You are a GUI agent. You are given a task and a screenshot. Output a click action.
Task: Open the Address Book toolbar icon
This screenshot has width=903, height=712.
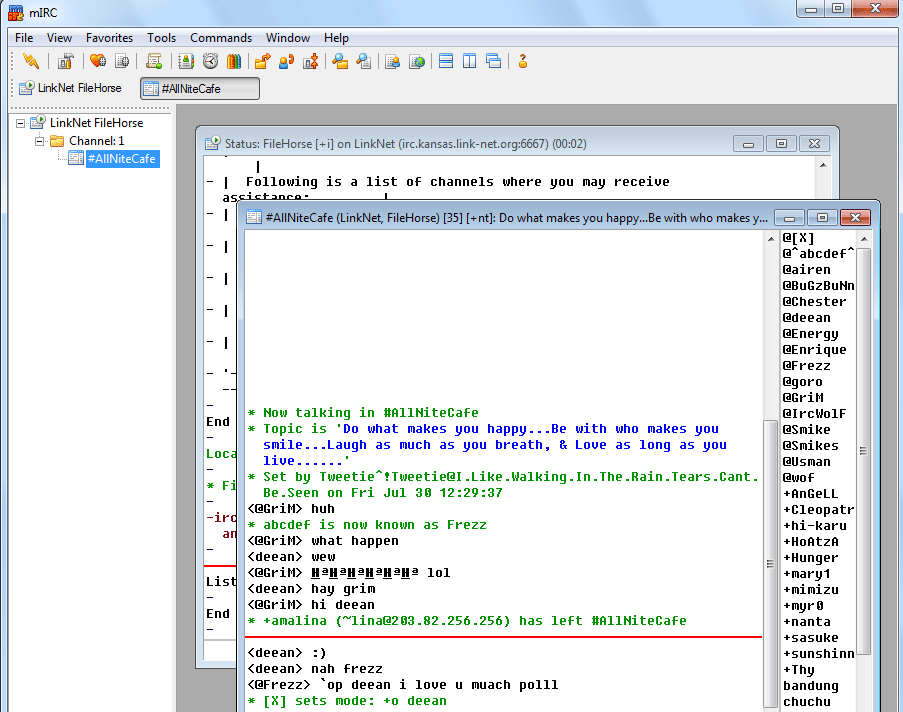(185, 61)
